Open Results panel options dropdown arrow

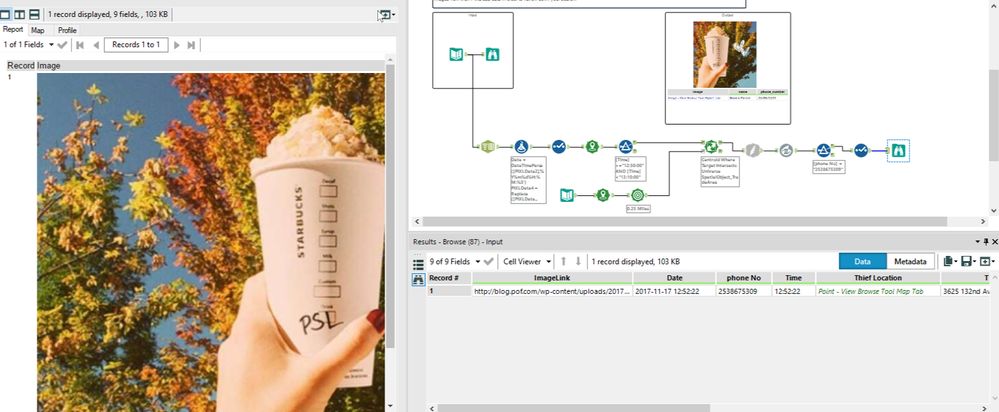pos(978,242)
